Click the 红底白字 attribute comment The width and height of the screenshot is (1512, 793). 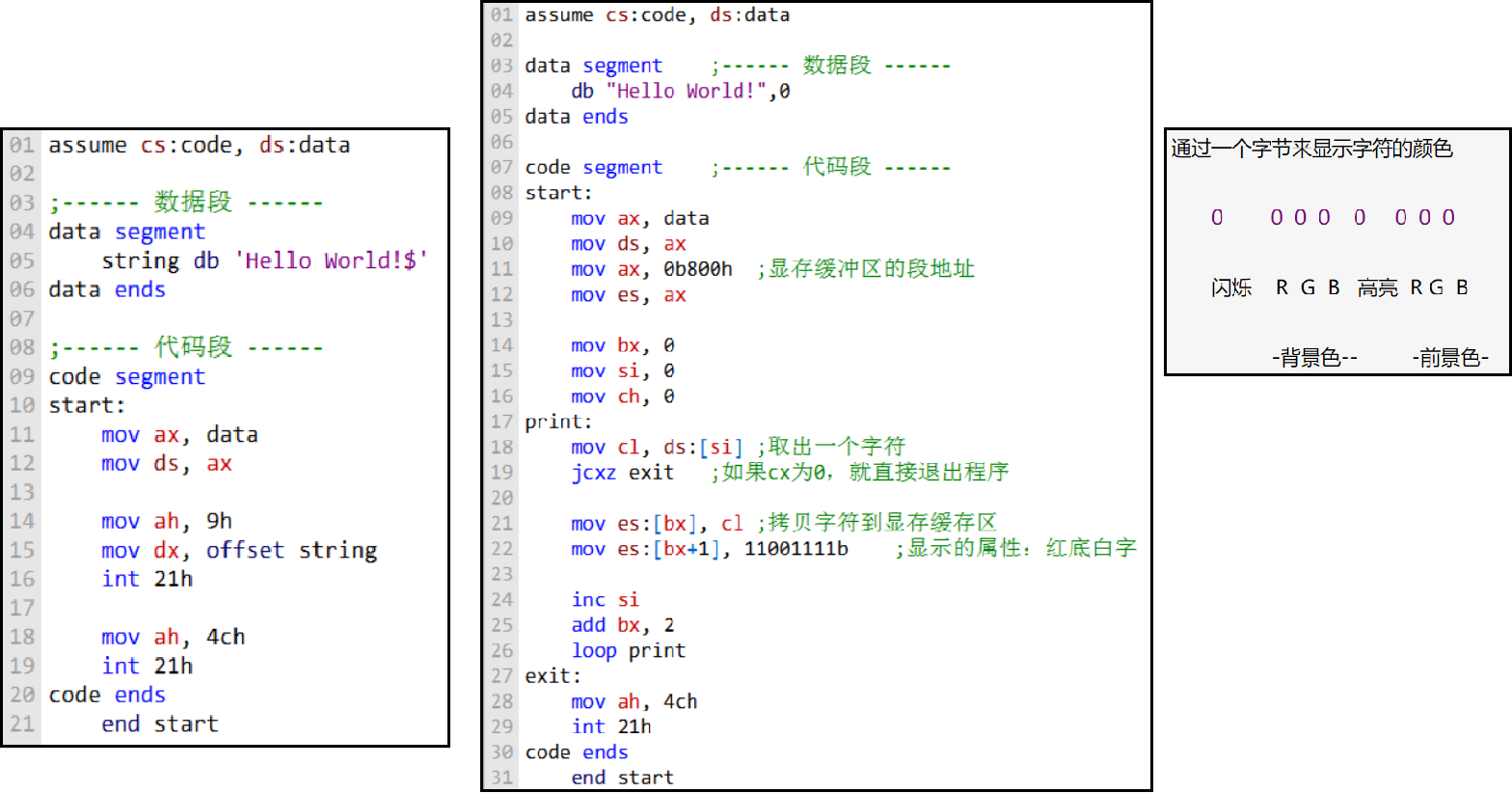click(1016, 548)
